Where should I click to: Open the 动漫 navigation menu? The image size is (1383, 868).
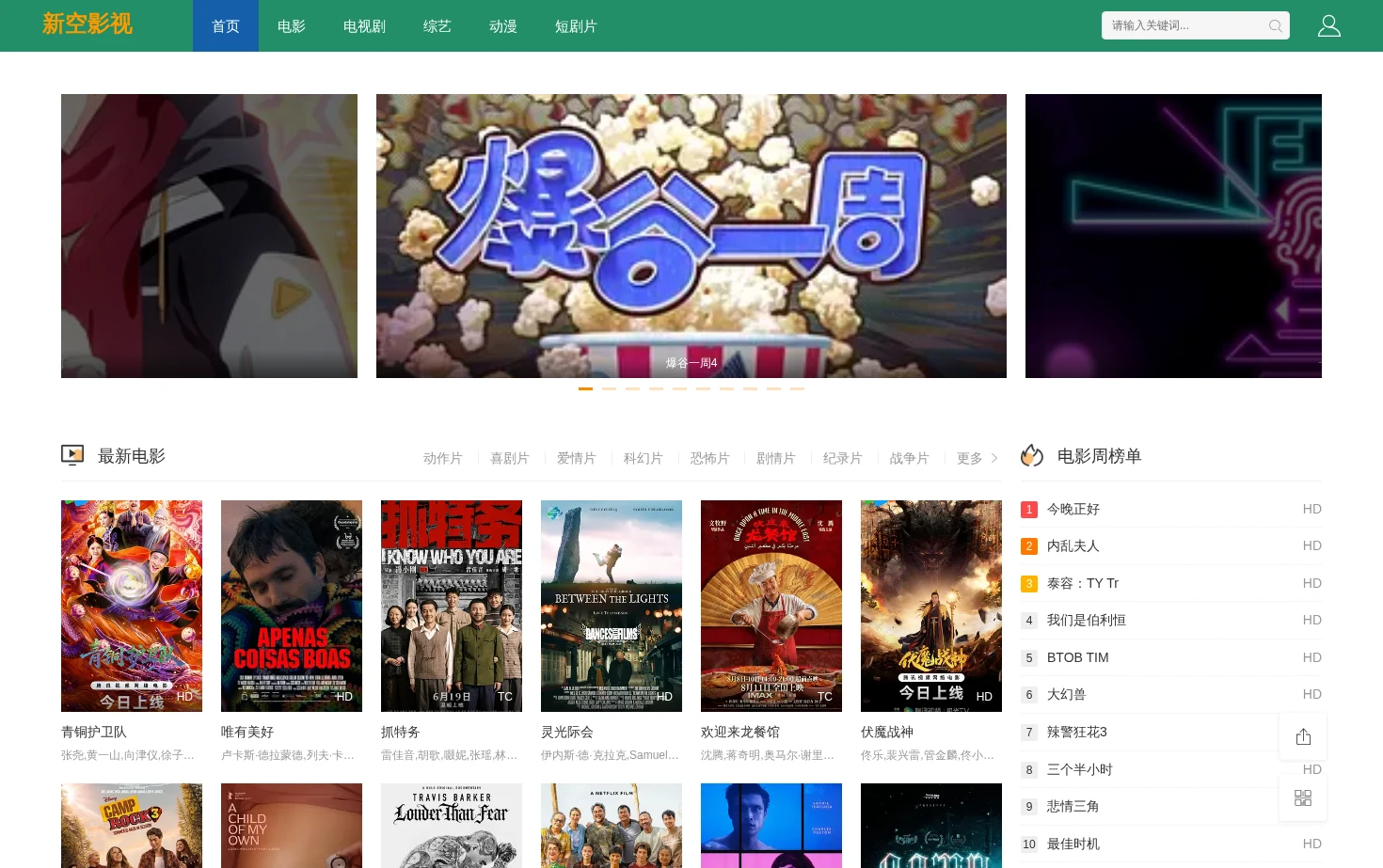click(503, 26)
